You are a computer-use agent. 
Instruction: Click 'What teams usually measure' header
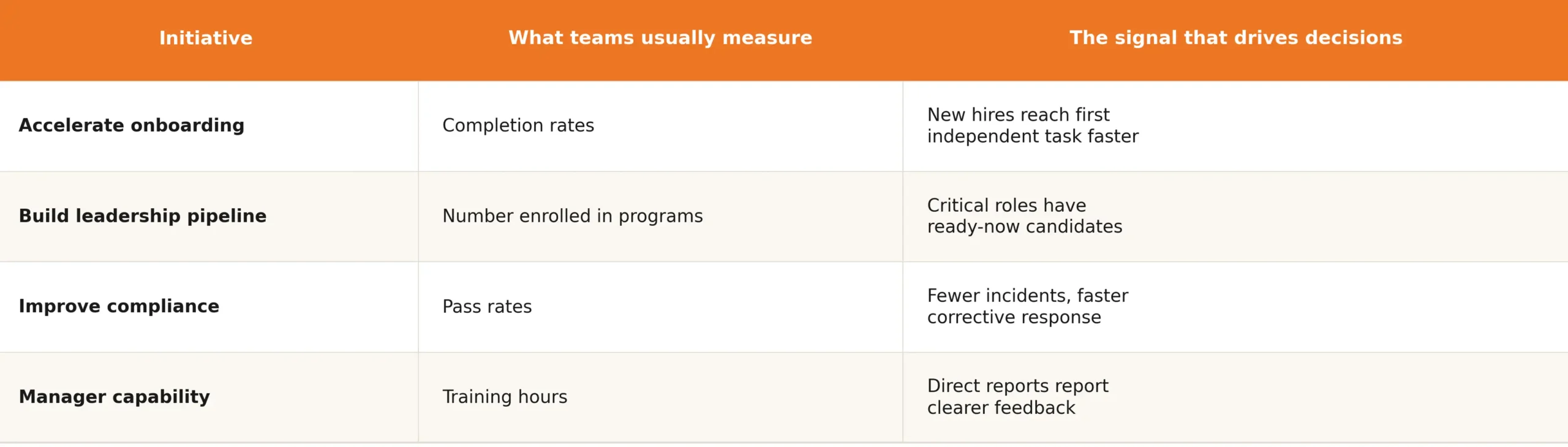[x=660, y=38]
